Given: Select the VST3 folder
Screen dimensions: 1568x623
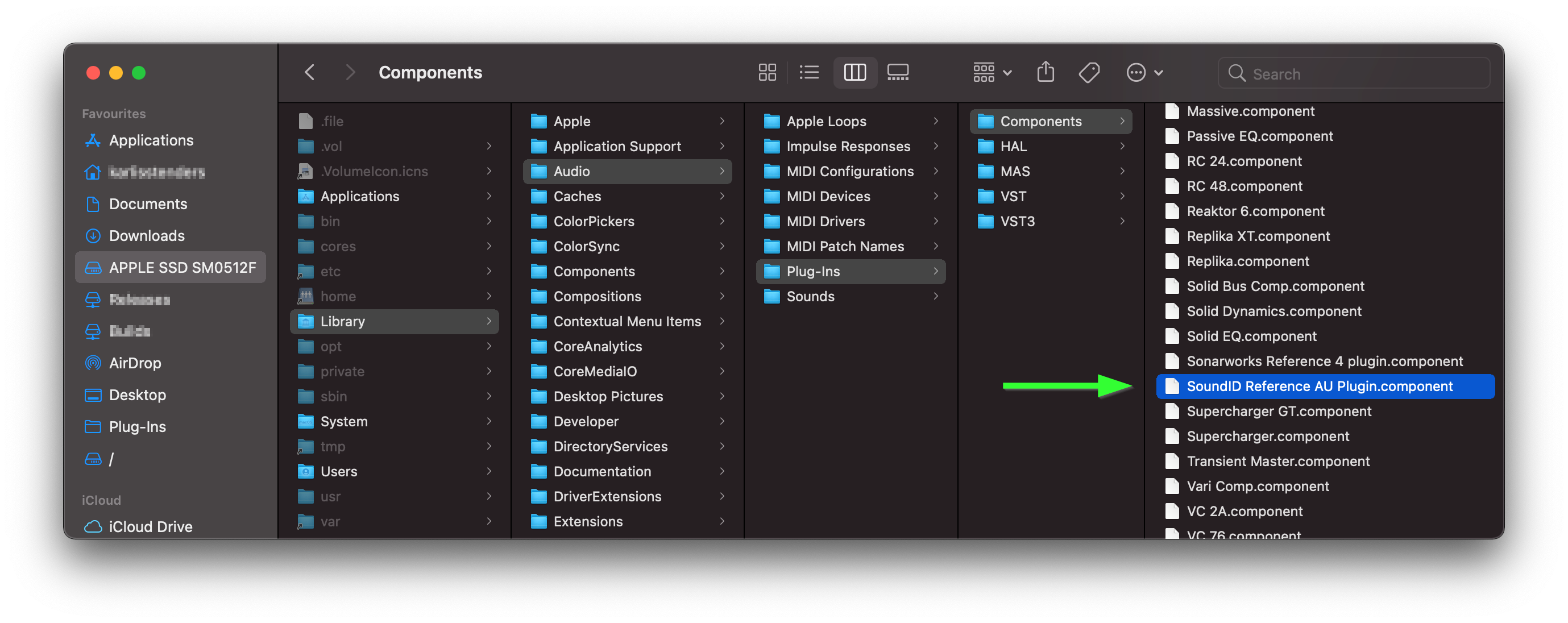Looking at the screenshot, I should (1051, 221).
